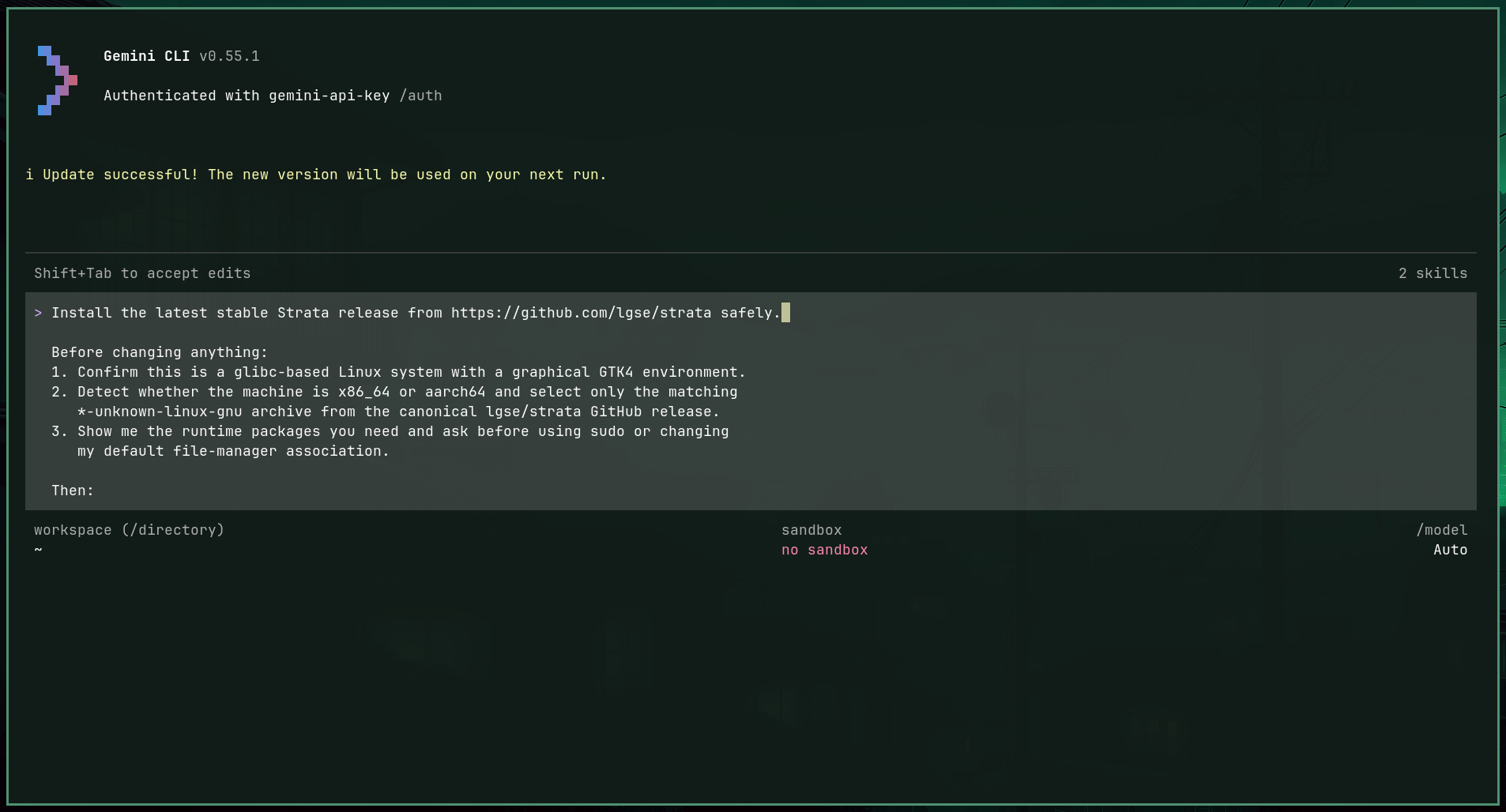Click the text cursor after 'safely.'
The image size is (1506, 812).
tap(785, 313)
